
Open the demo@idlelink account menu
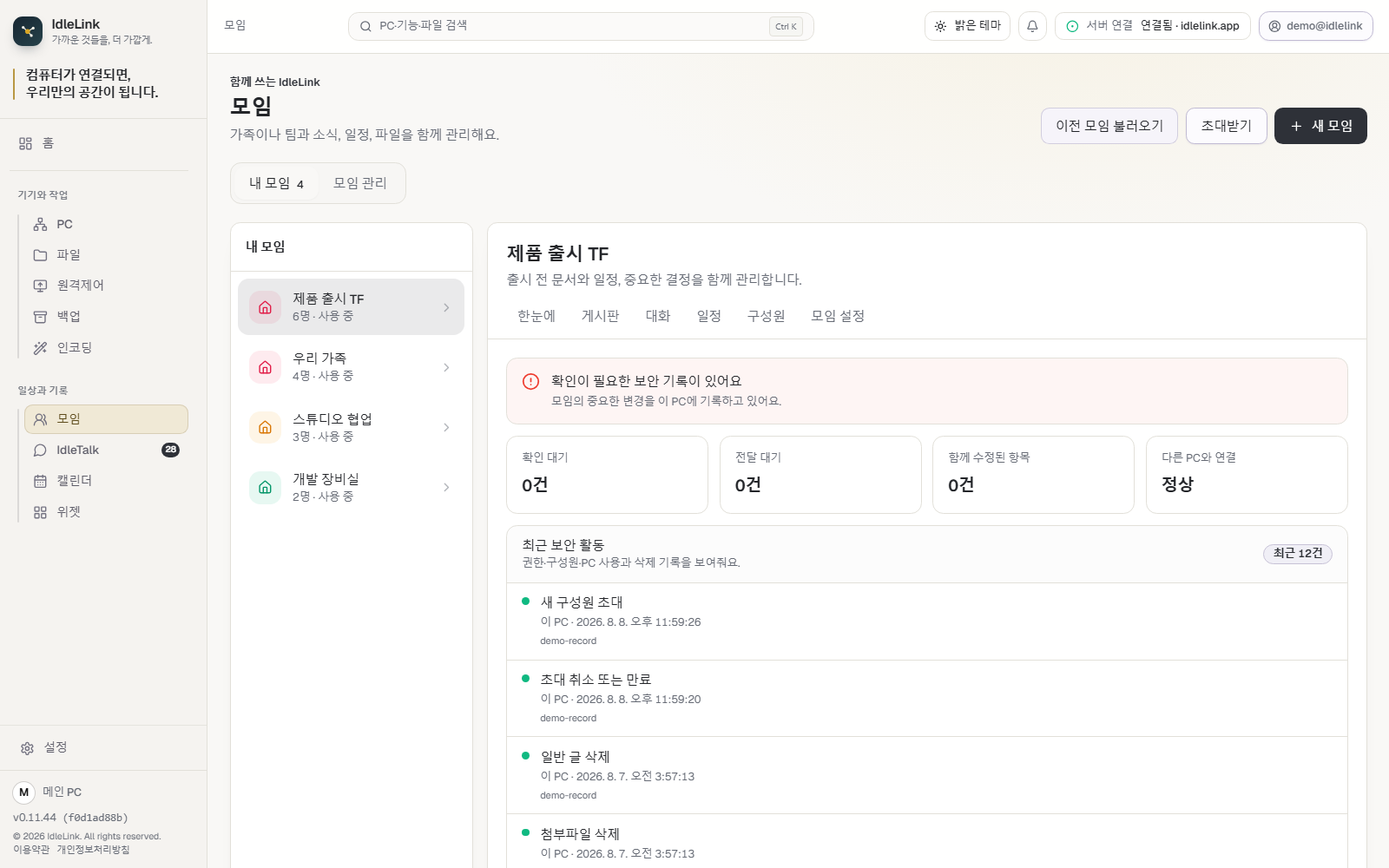[1315, 26]
